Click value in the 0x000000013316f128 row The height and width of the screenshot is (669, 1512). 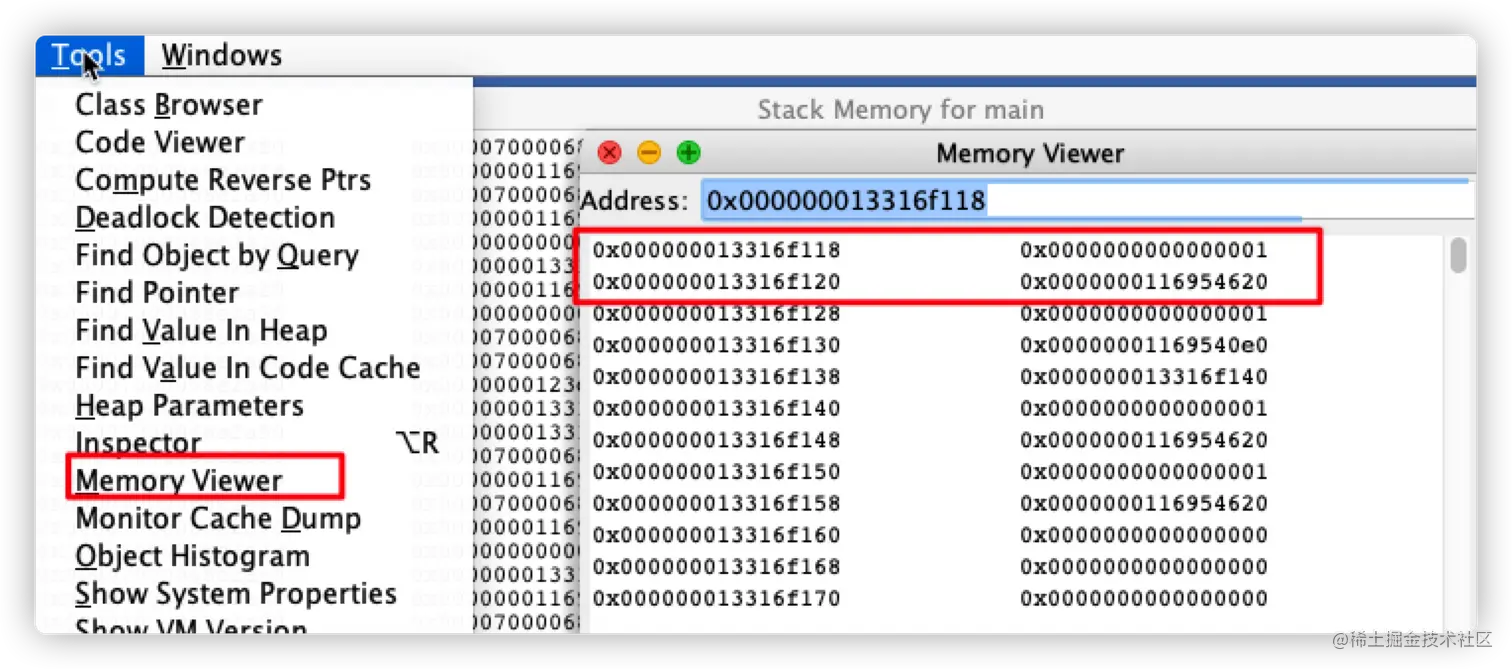(x=1144, y=314)
